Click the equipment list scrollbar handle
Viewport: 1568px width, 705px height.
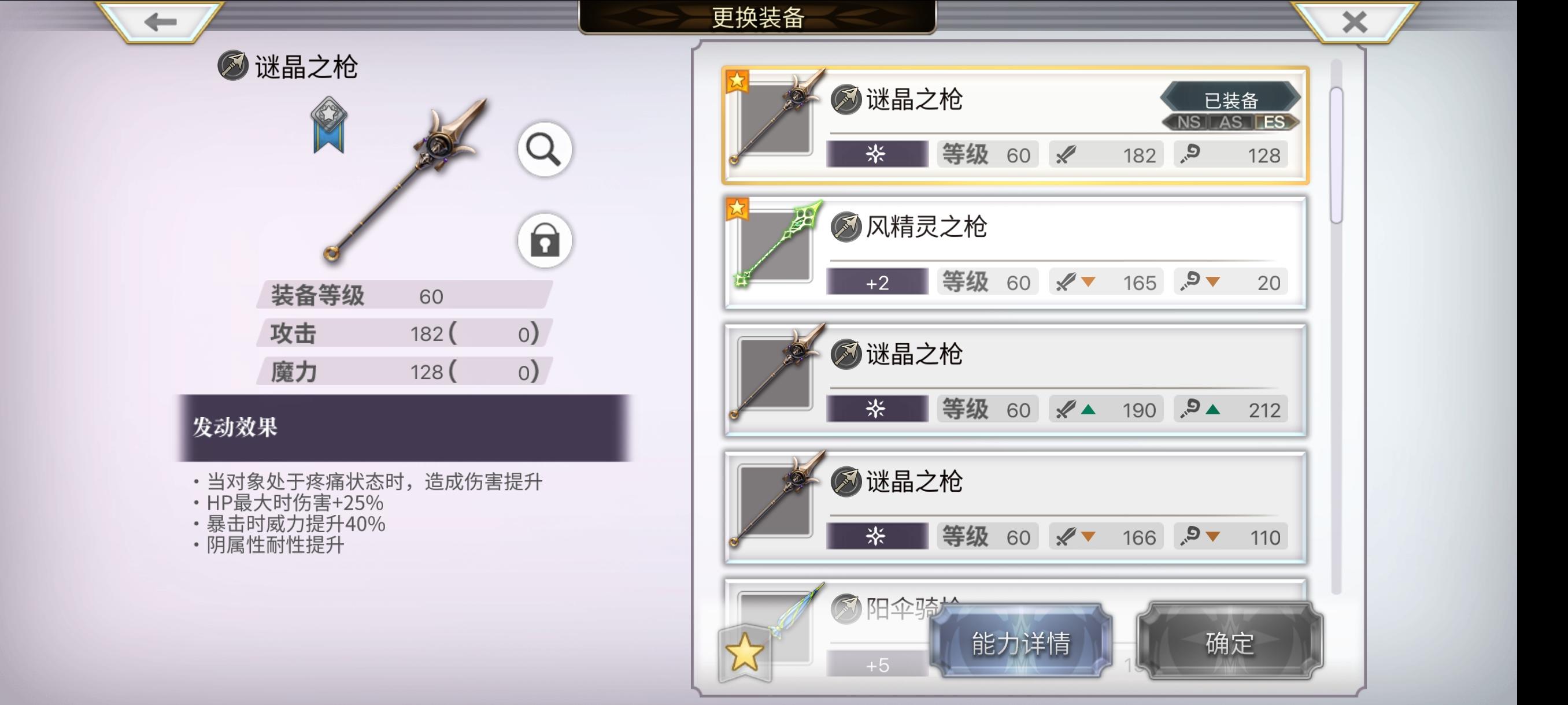tap(1336, 155)
